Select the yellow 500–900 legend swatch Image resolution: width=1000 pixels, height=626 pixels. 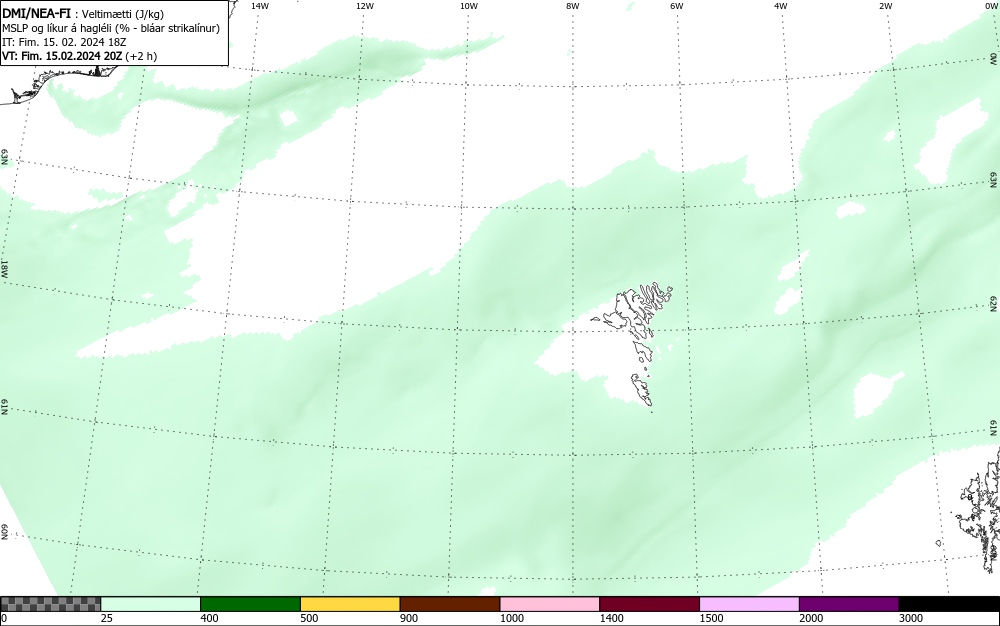tap(350, 604)
